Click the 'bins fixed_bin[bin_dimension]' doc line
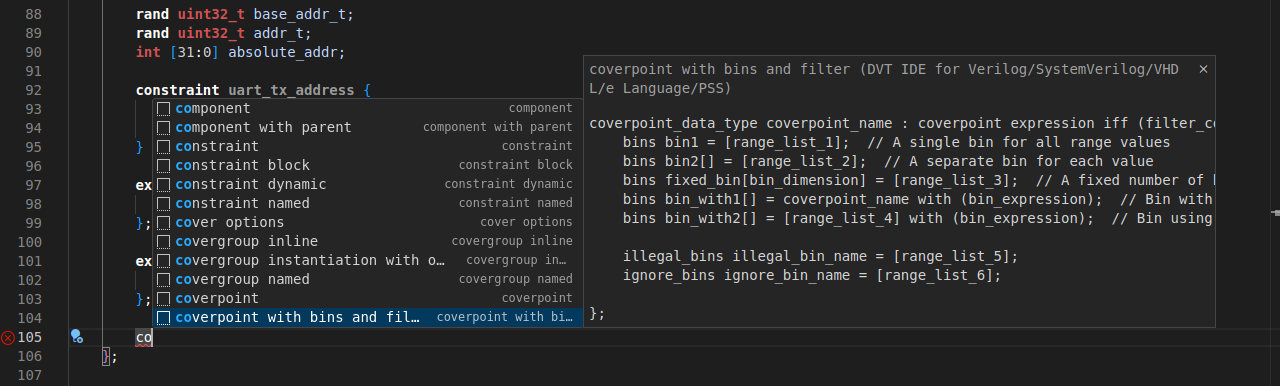The image size is (1280, 386). click(x=918, y=180)
